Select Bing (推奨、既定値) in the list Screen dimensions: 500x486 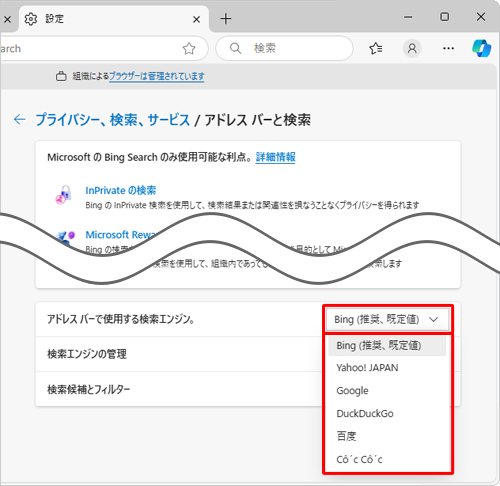pyautogui.click(x=387, y=346)
